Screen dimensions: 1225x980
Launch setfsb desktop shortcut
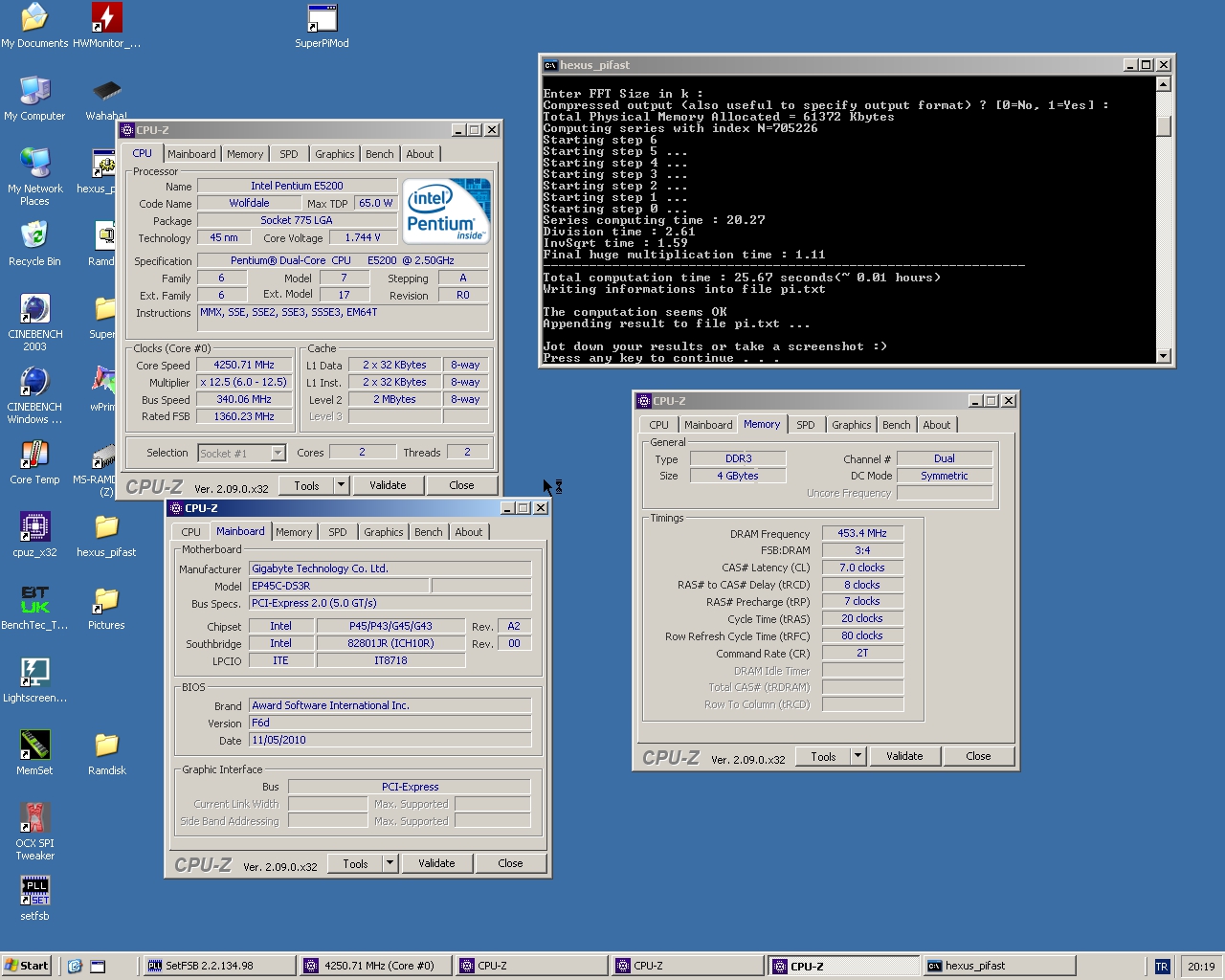point(34,899)
